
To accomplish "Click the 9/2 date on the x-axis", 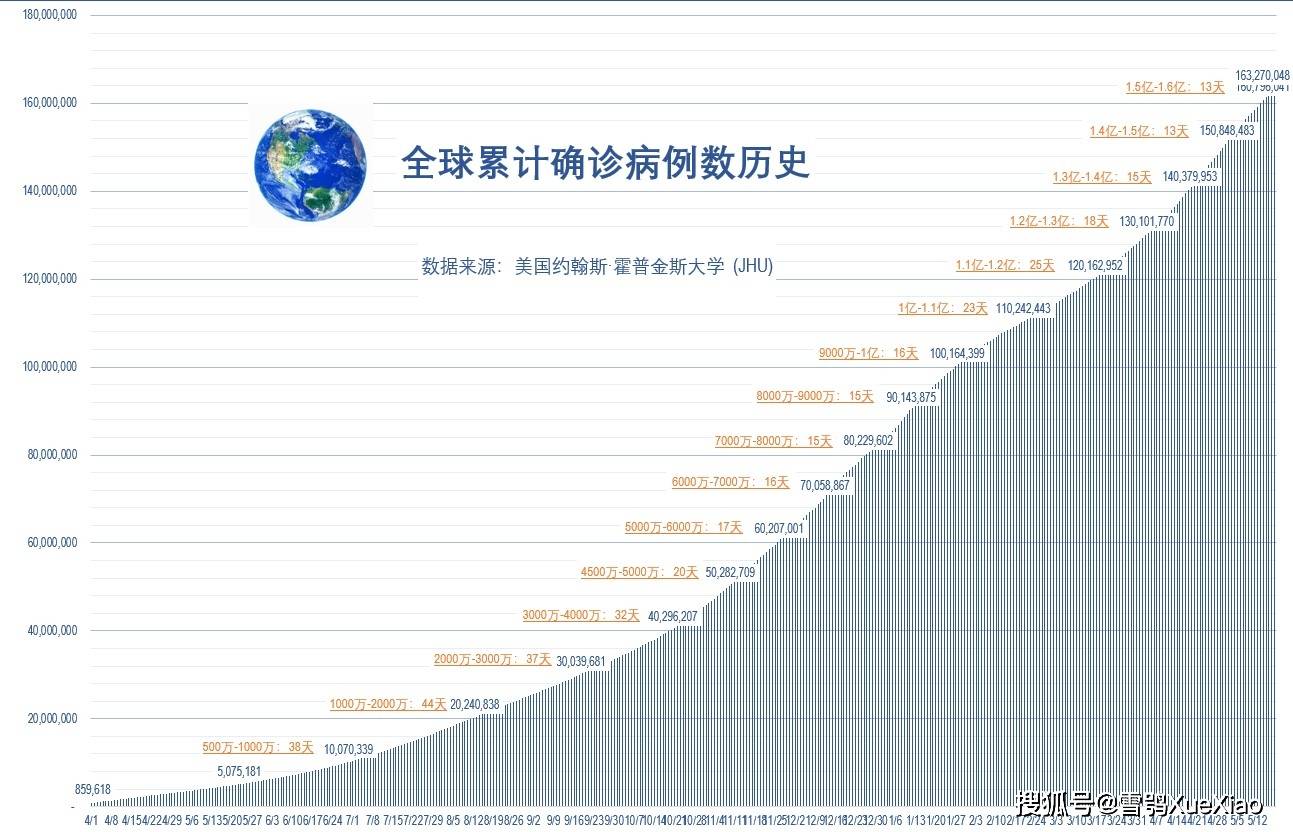I will [534, 820].
